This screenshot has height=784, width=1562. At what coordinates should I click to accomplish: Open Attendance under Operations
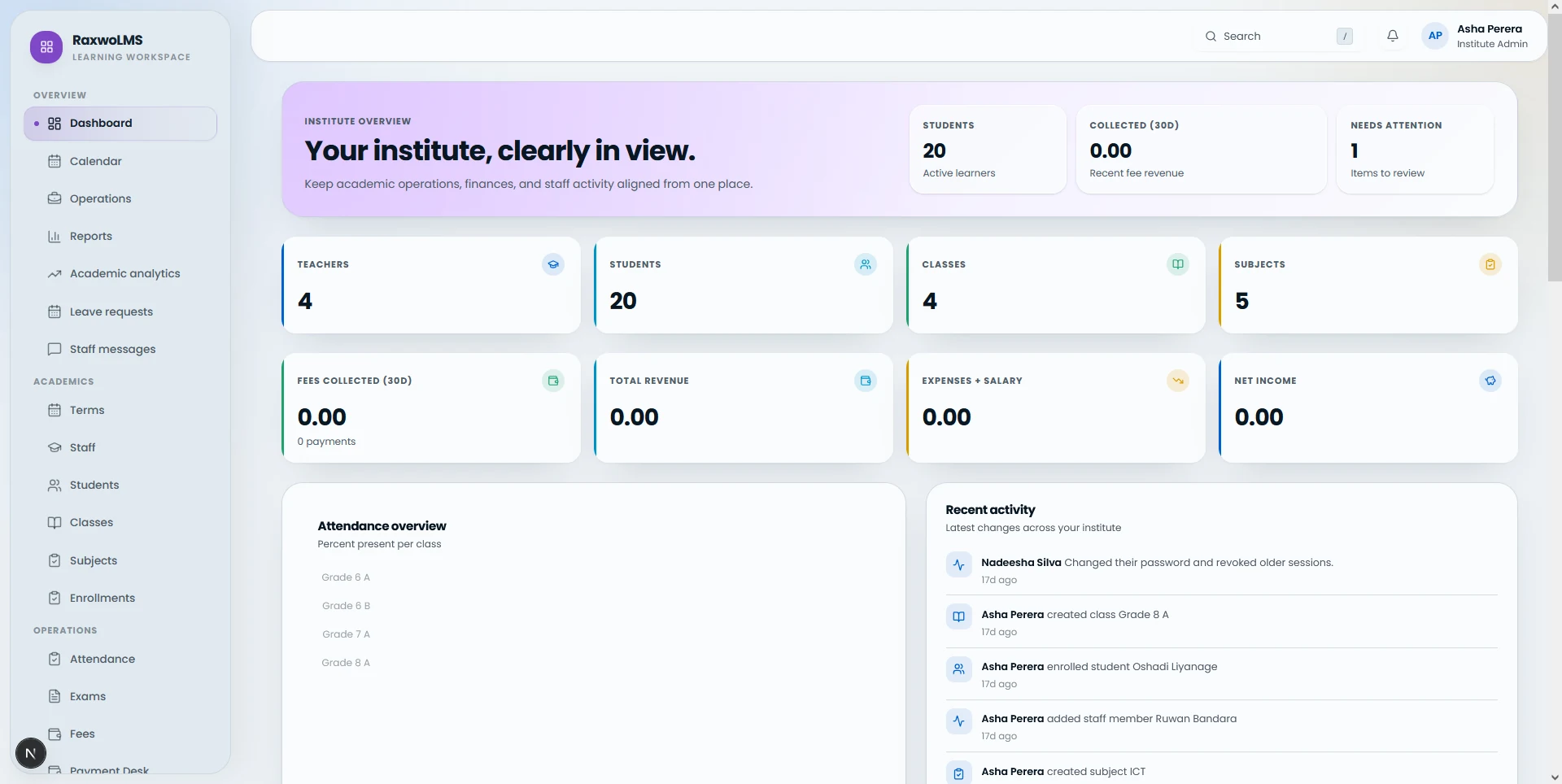[120, 659]
